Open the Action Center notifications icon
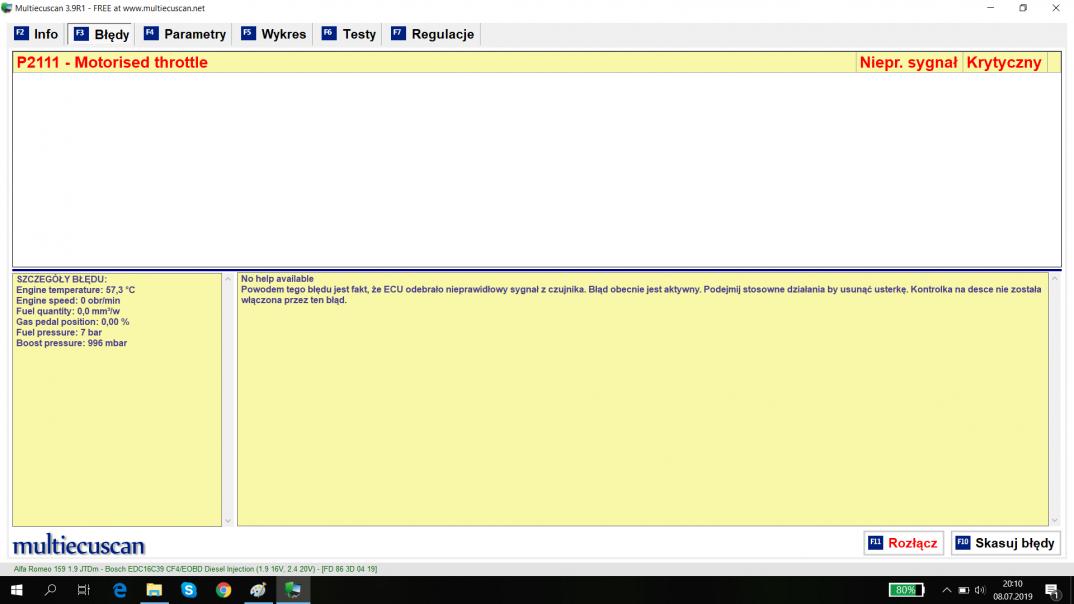This screenshot has width=1074, height=604. (x=1053, y=590)
